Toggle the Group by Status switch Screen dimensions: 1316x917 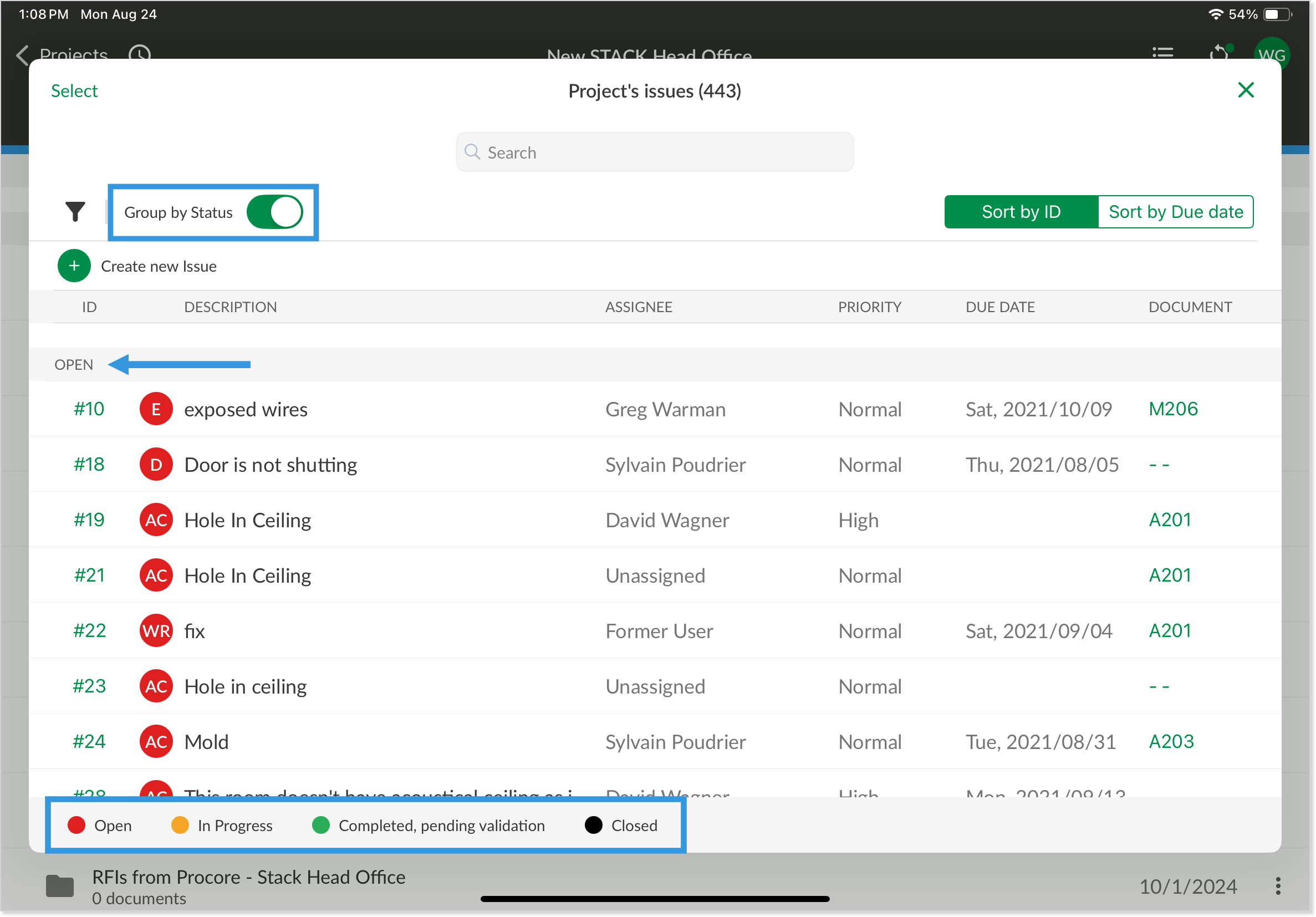point(274,212)
